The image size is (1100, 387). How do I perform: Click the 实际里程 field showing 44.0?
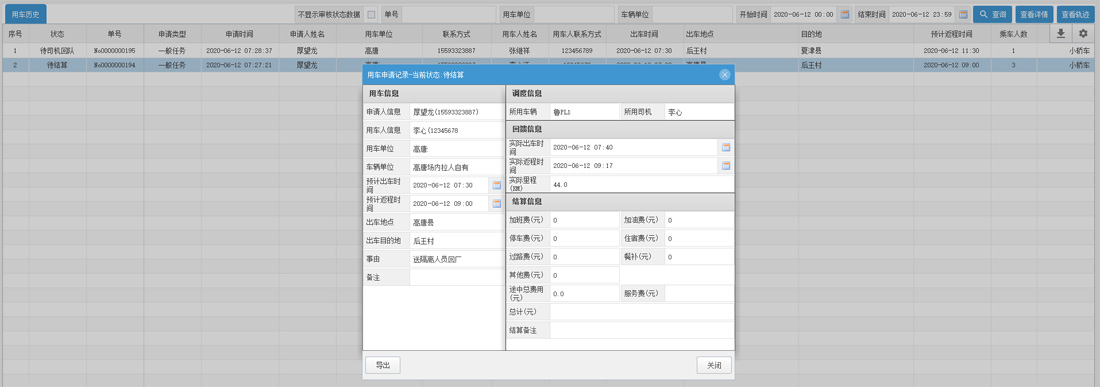click(x=642, y=184)
